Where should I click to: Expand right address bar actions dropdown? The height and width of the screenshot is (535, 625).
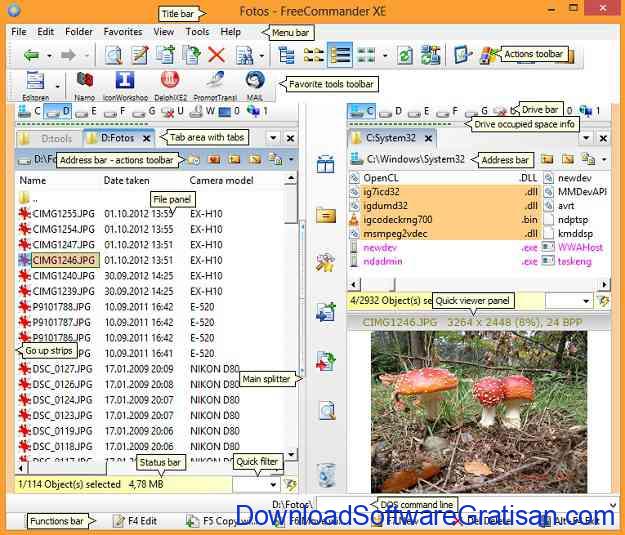tap(604, 159)
